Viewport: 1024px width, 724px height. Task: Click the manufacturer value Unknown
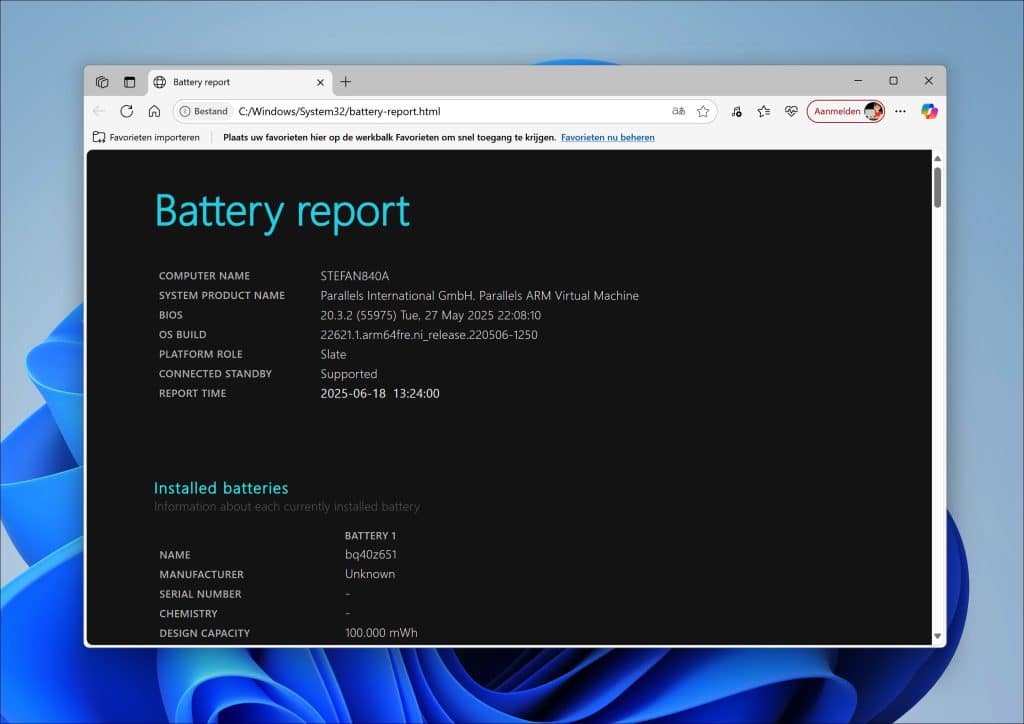coord(370,574)
